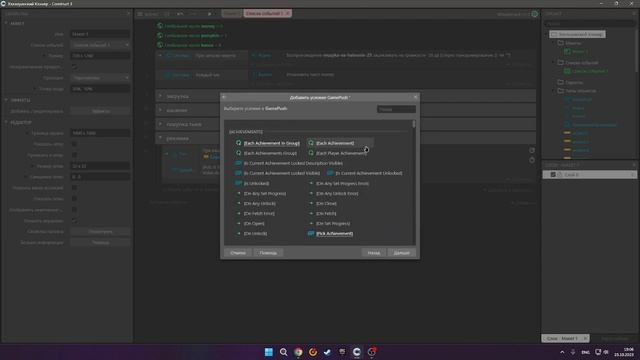
Task: Select the Макеты folder in project tree
Action: 569,43
